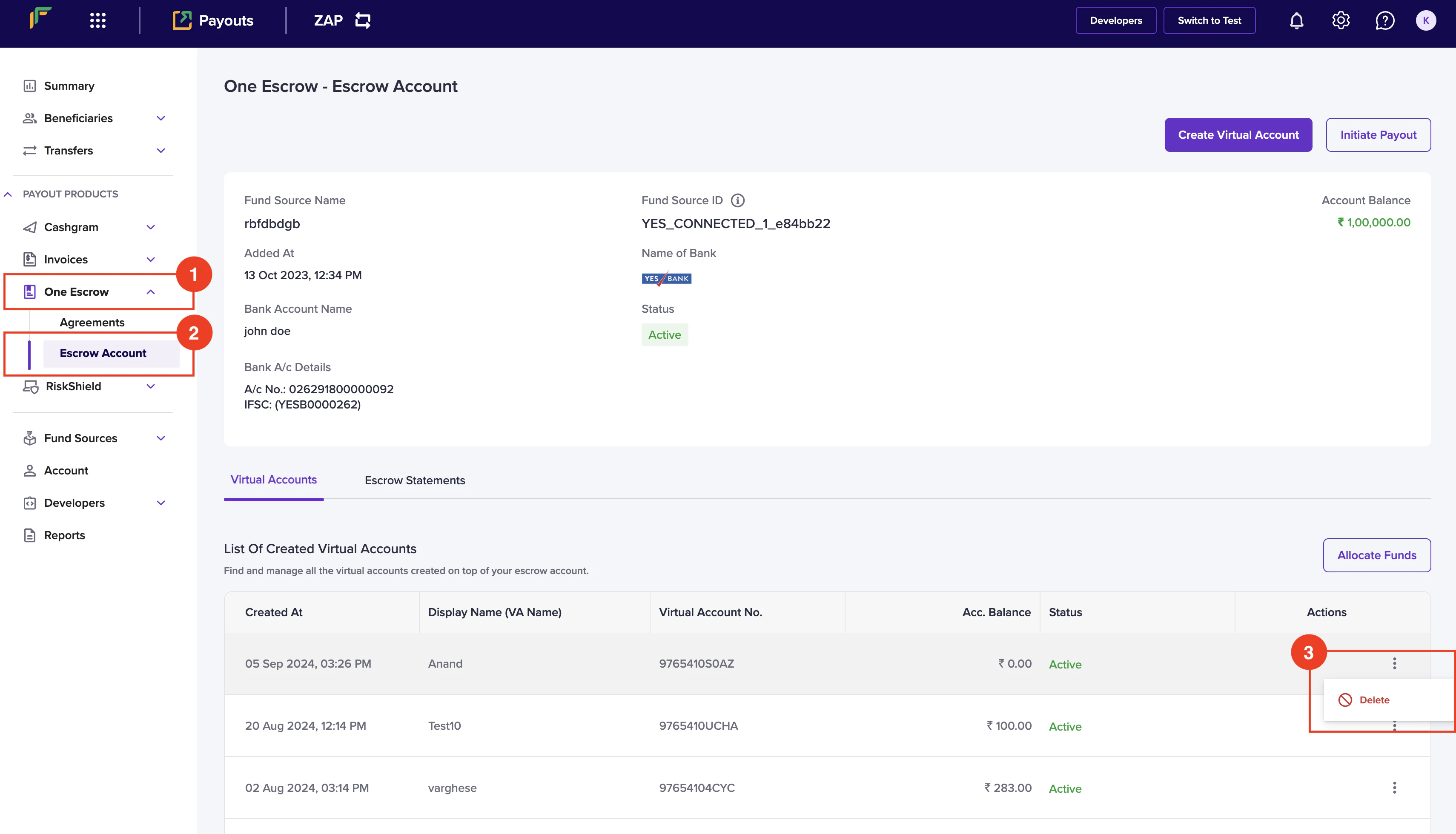Switch to the Escrow Statements tab
The image size is (1456, 834).
pos(415,480)
